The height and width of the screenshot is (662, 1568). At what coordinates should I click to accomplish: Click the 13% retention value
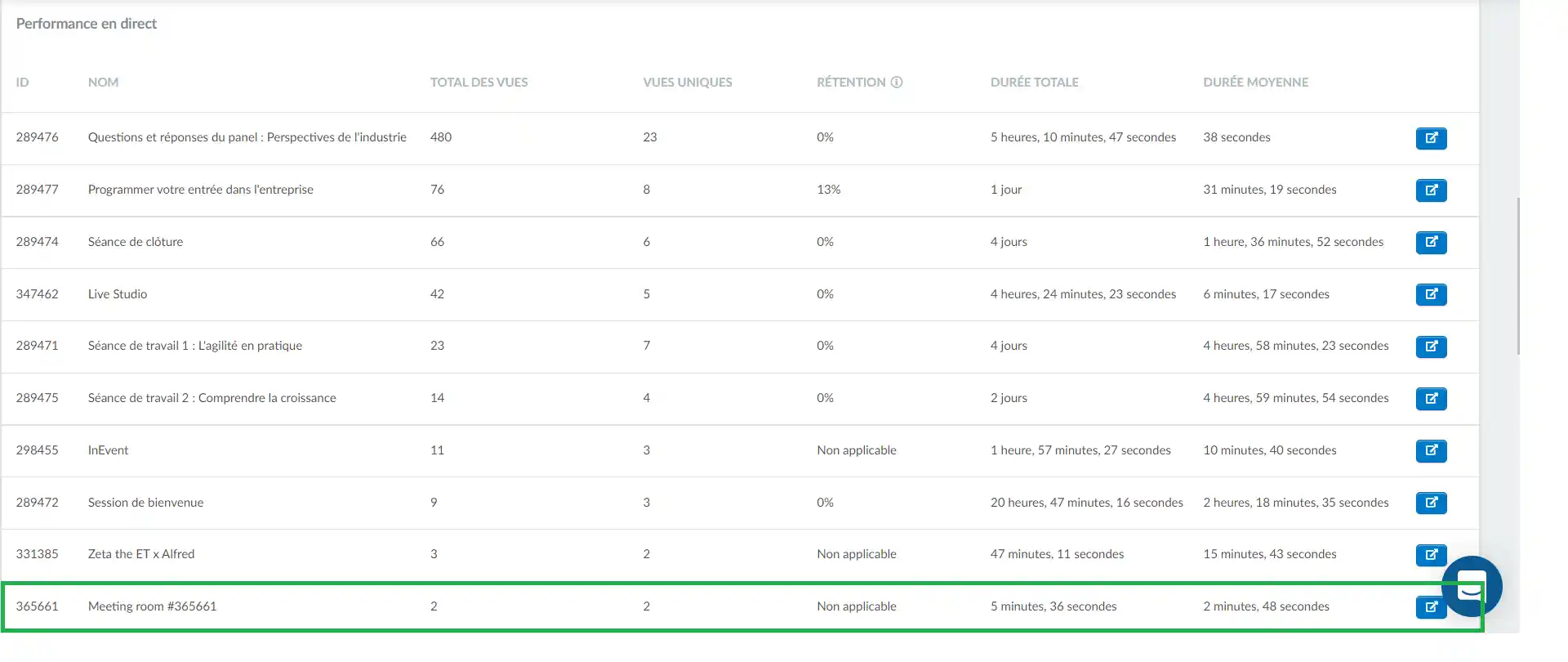(828, 190)
